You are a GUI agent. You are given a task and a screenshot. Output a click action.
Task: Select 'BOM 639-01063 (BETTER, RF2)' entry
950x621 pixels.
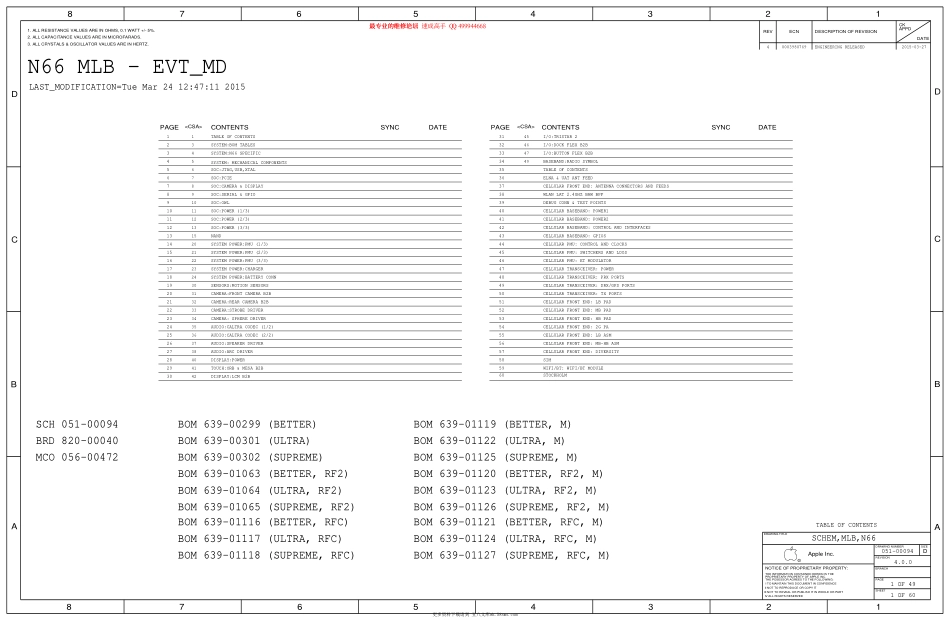263,473
